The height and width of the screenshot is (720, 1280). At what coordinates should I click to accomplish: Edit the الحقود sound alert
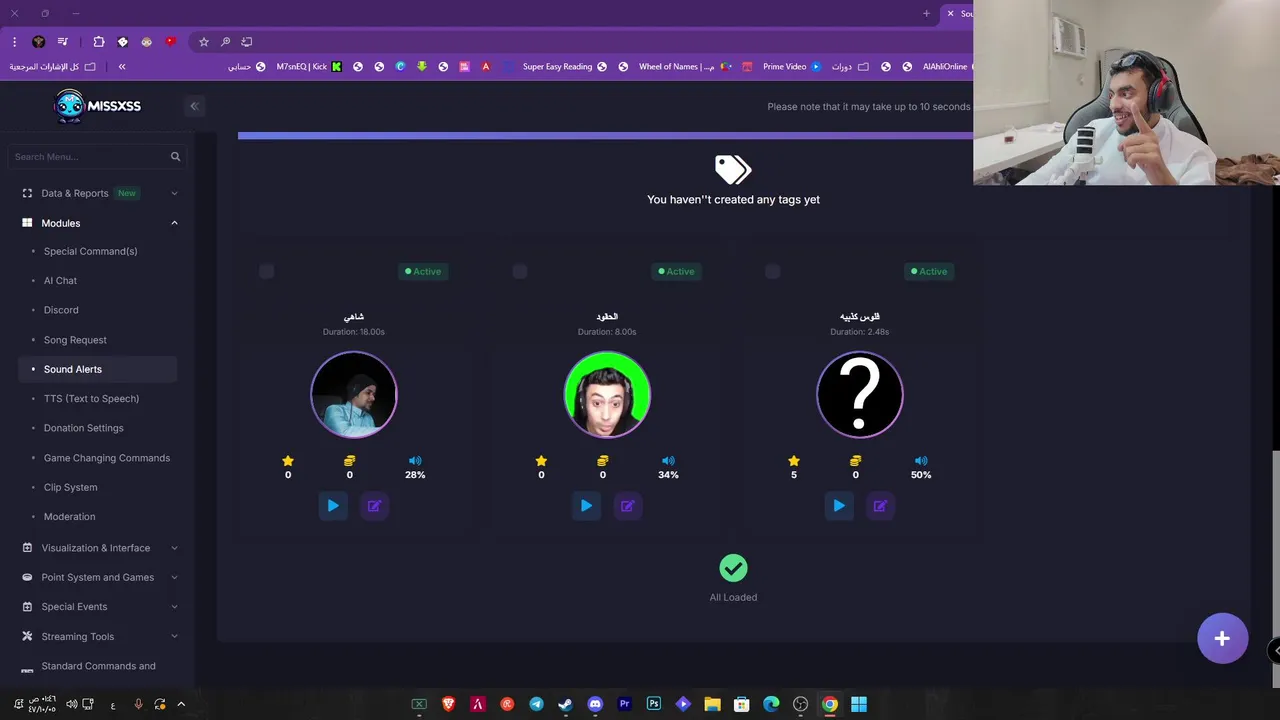pos(627,506)
